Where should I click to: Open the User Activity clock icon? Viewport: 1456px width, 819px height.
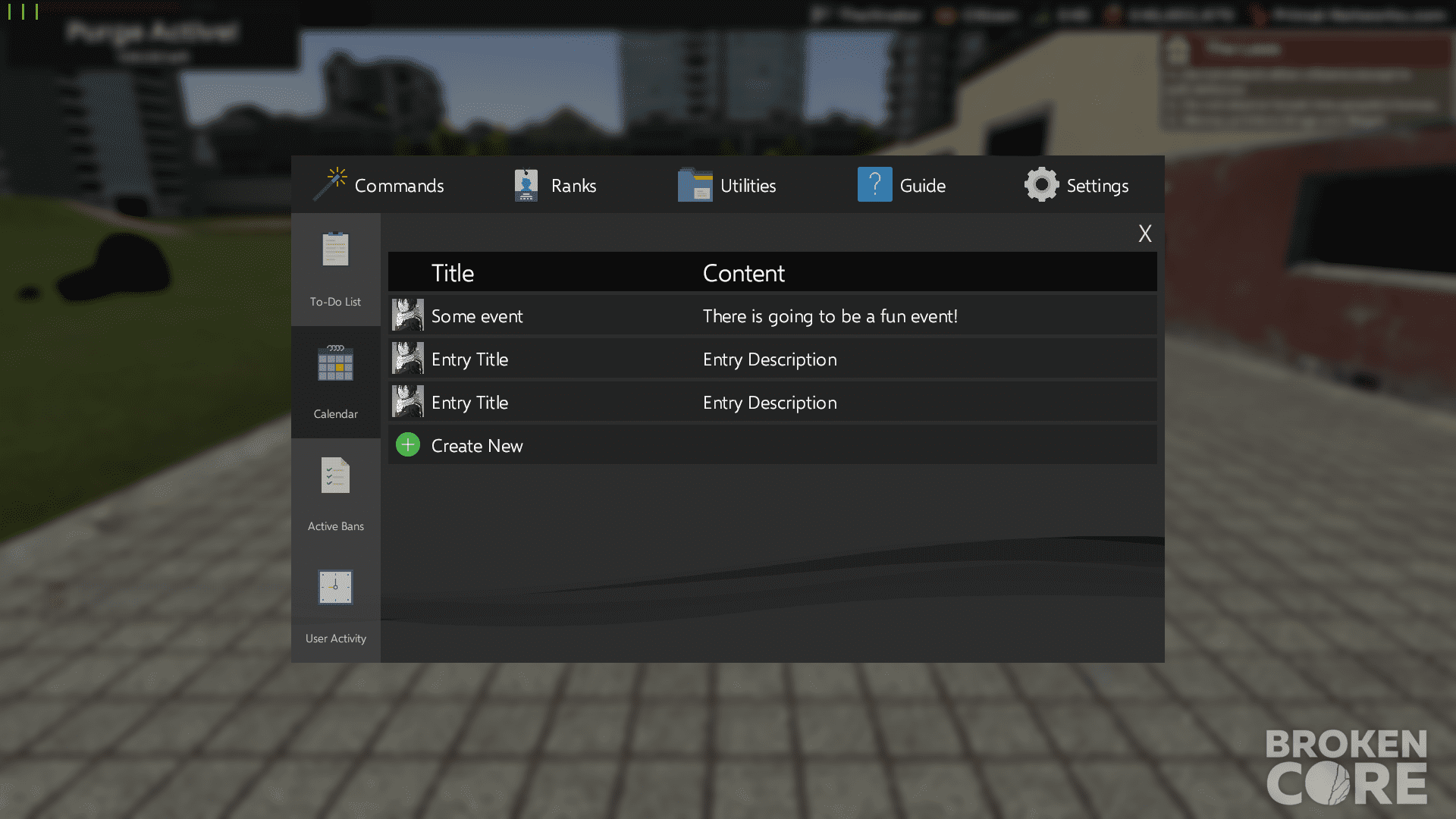pyautogui.click(x=335, y=587)
